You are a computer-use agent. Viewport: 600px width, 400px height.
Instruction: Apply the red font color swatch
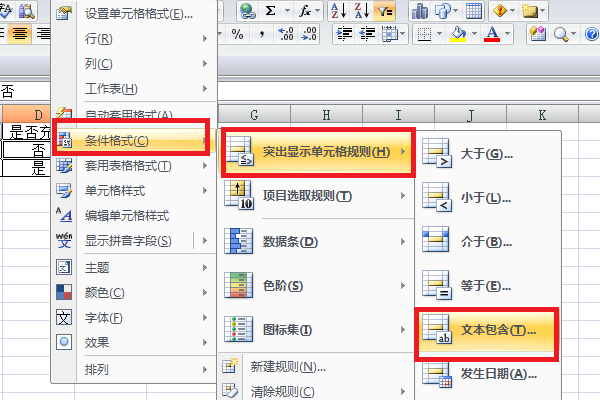coord(492,34)
